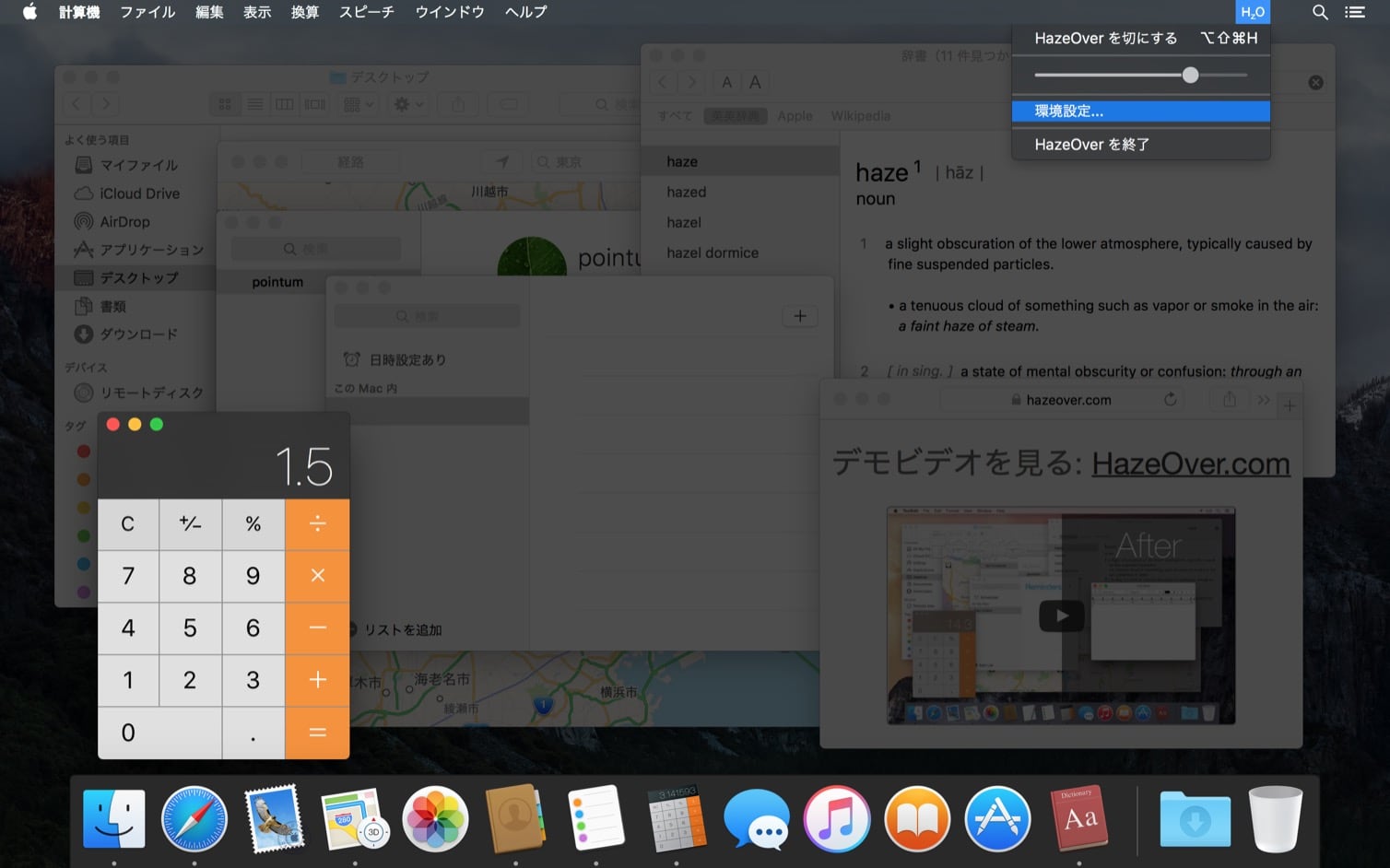This screenshot has width=1390, height=868.
Task: Launch Photos app from the Dock
Action: (435, 818)
